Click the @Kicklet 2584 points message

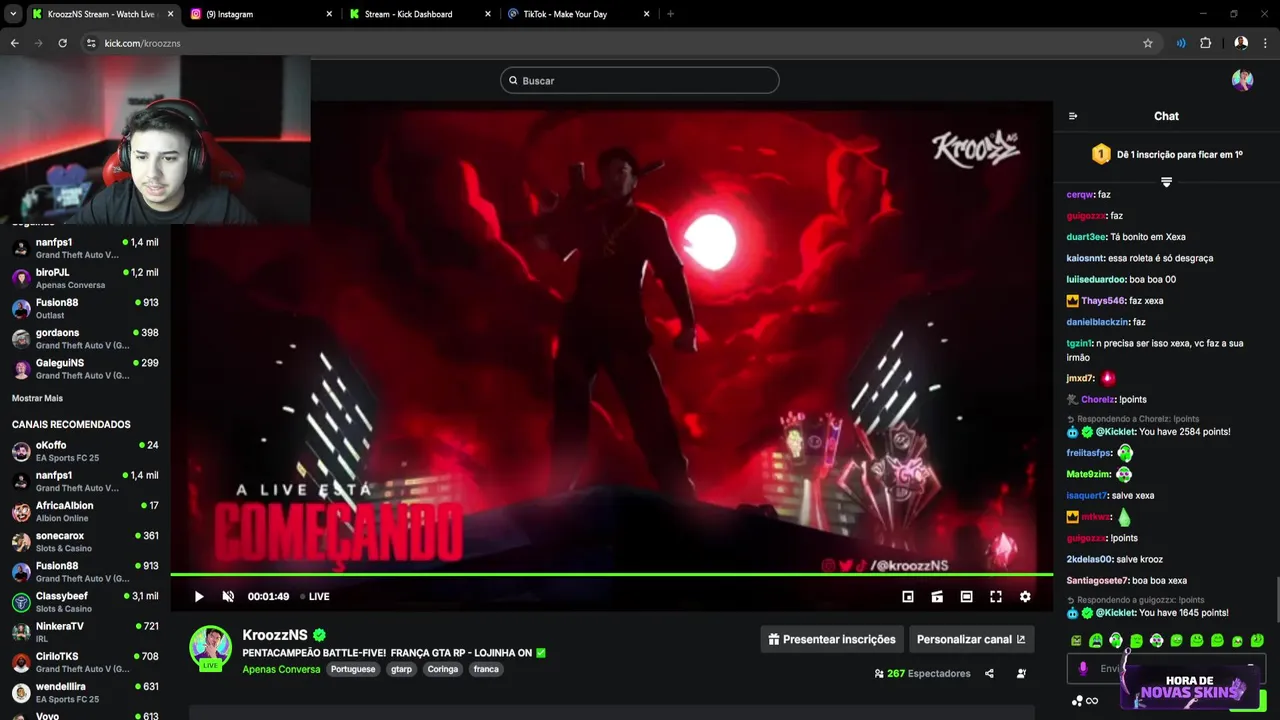point(1149,432)
